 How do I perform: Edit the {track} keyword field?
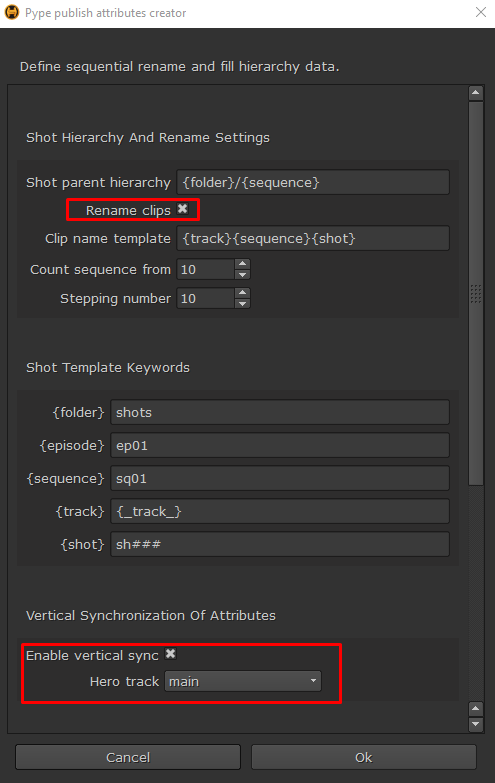280,511
